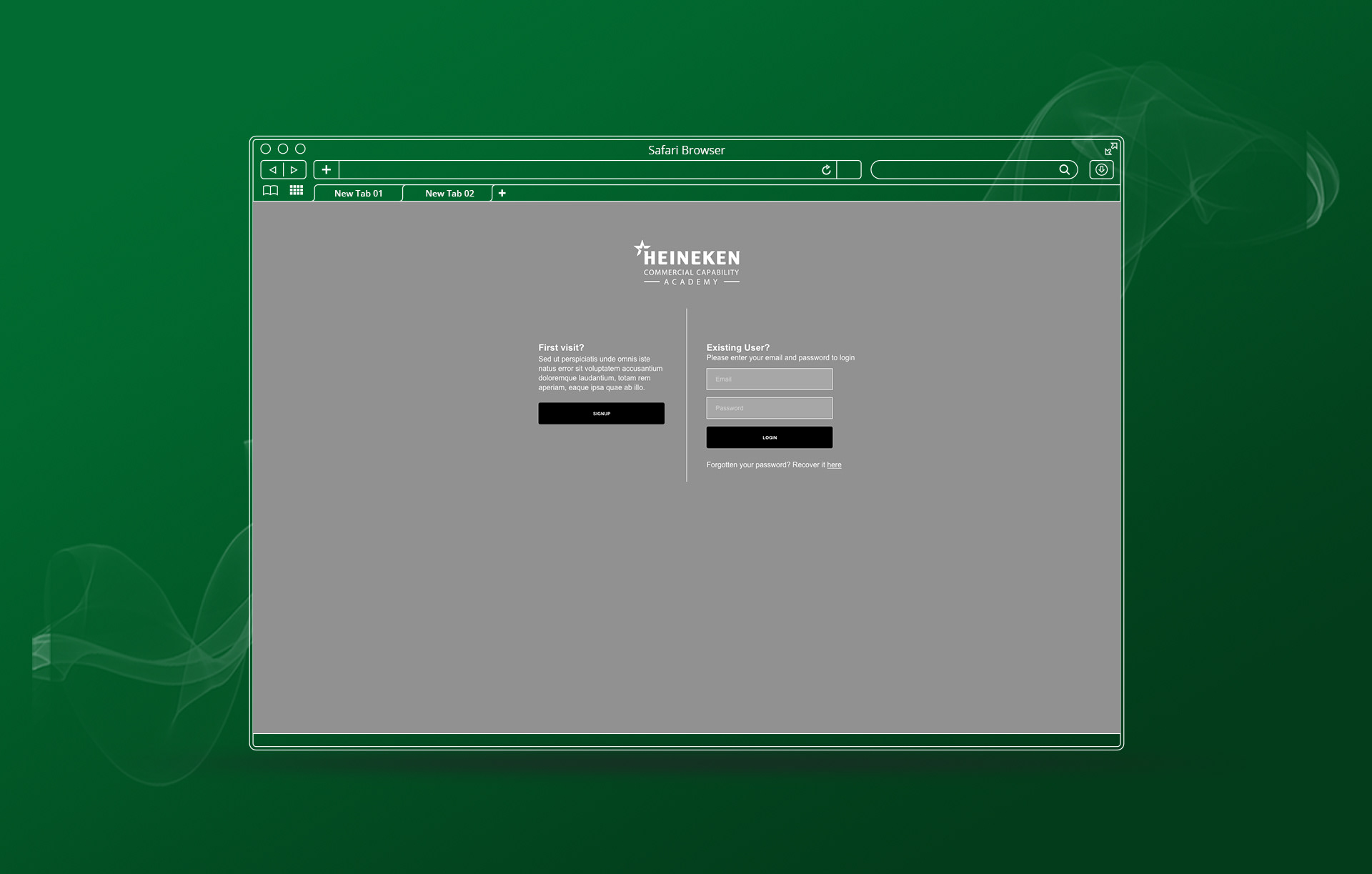Toggle fullscreen with the expand arrows icon
Image resolution: width=1372 pixels, height=874 pixels.
[1110, 149]
